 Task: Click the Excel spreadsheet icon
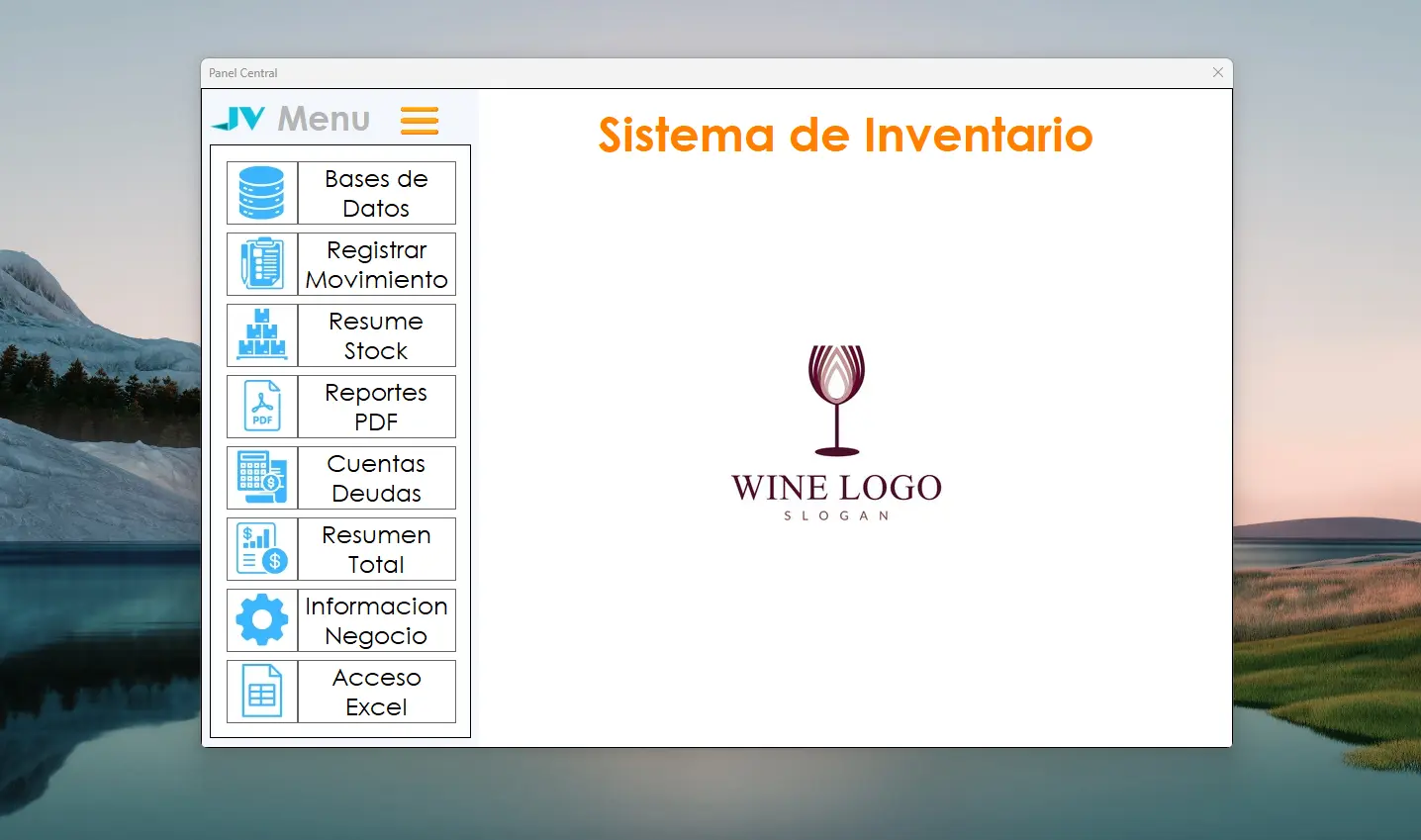point(262,692)
